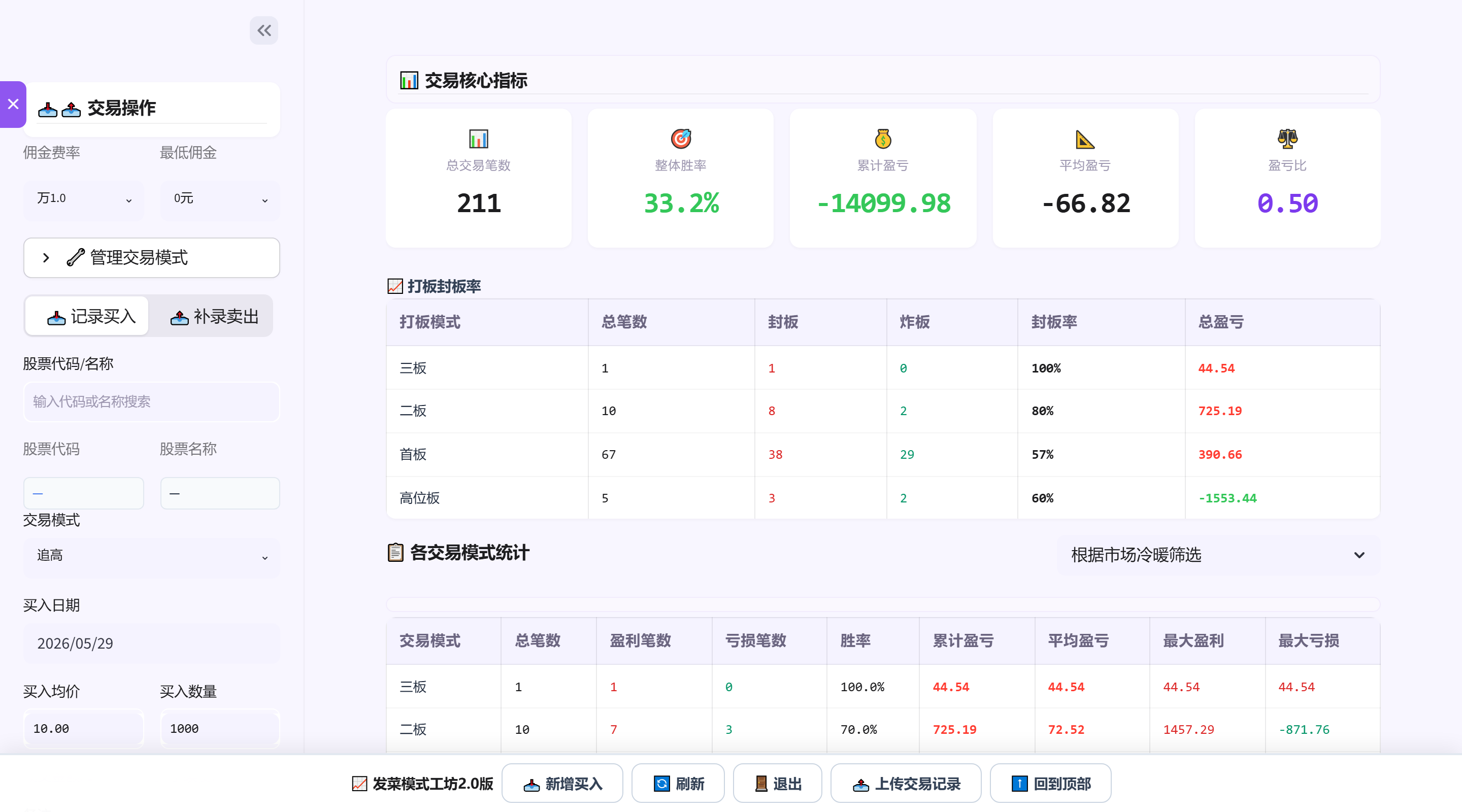Click 盈亏比 value 0.50
This screenshot has height=812, width=1462.
pos(1287,203)
